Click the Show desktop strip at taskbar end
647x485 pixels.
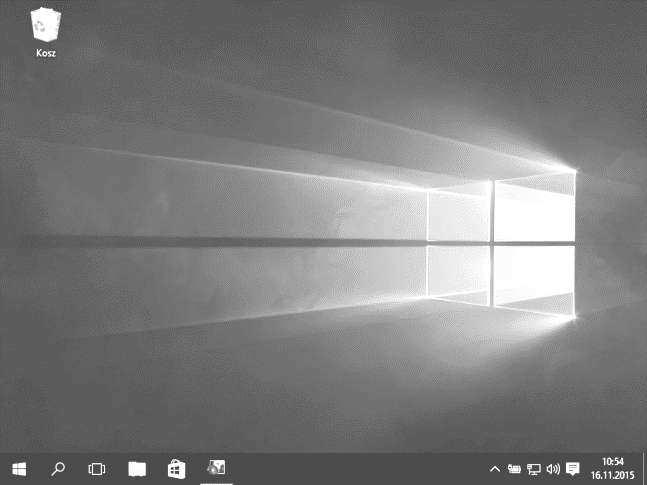tap(645, 469)
